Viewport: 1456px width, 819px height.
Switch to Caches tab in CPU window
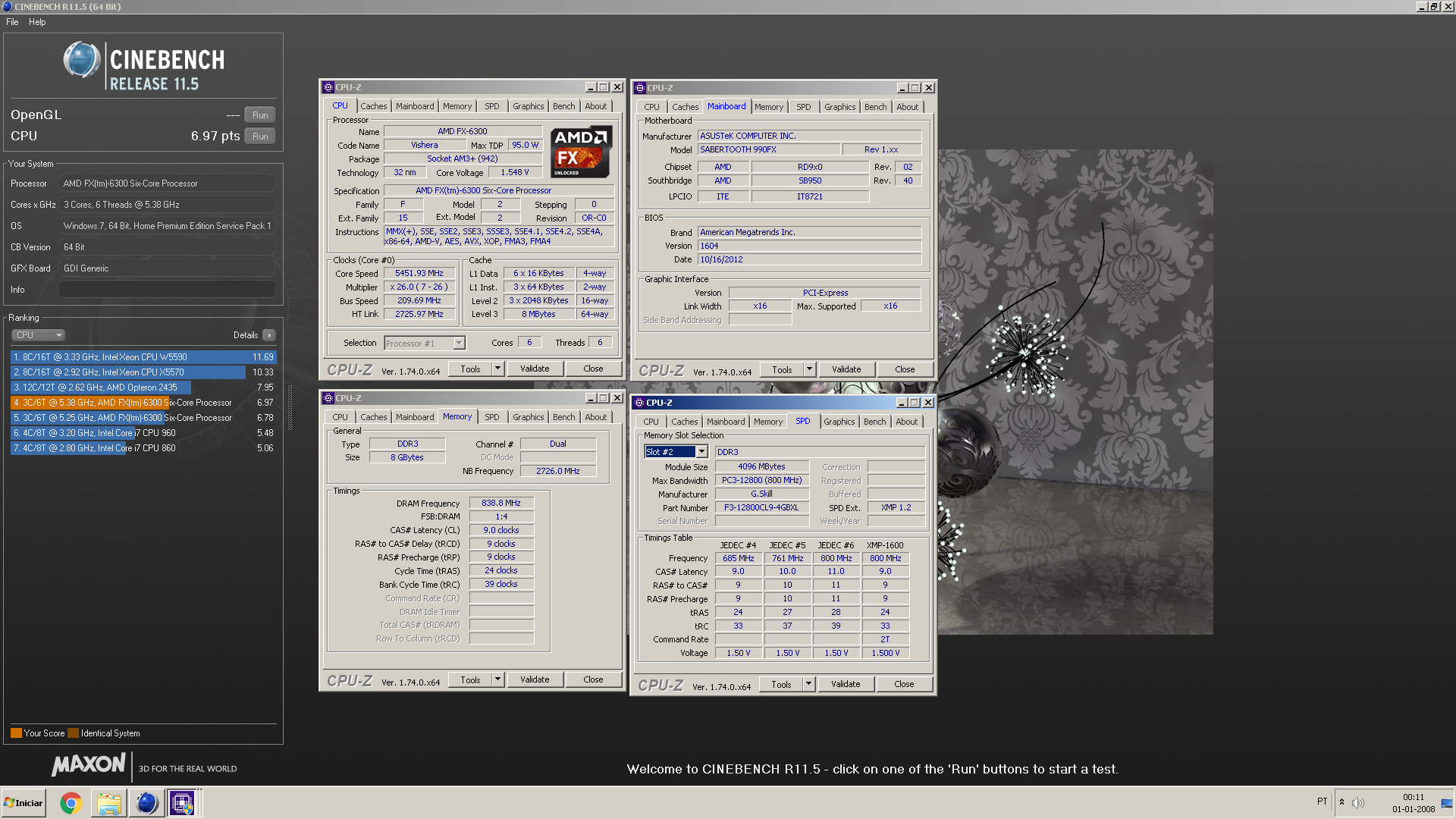coord(373,106)
